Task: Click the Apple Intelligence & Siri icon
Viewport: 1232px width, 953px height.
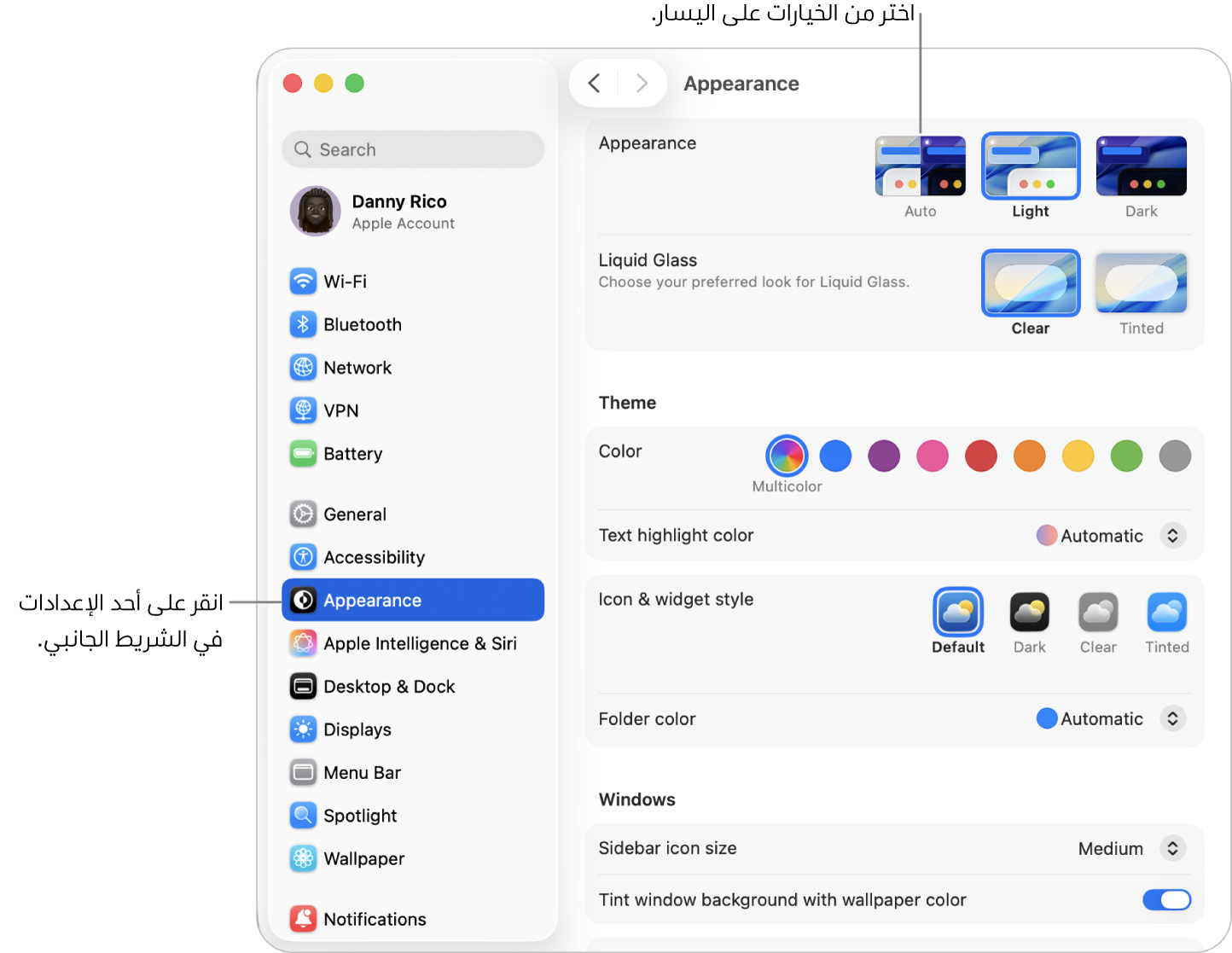Action: point(303,643)
